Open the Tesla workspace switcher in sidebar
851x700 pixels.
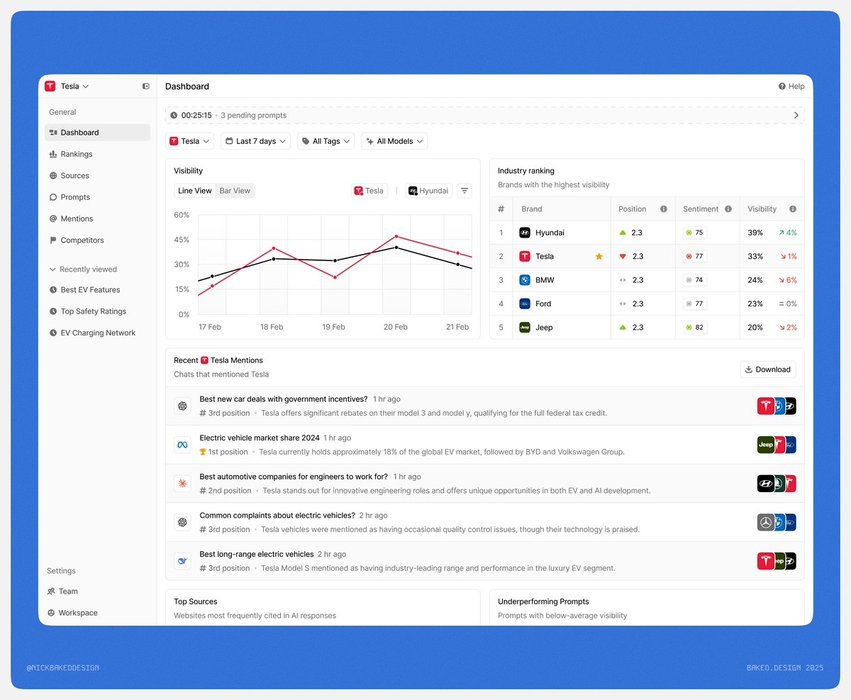(x=67, y=86)
